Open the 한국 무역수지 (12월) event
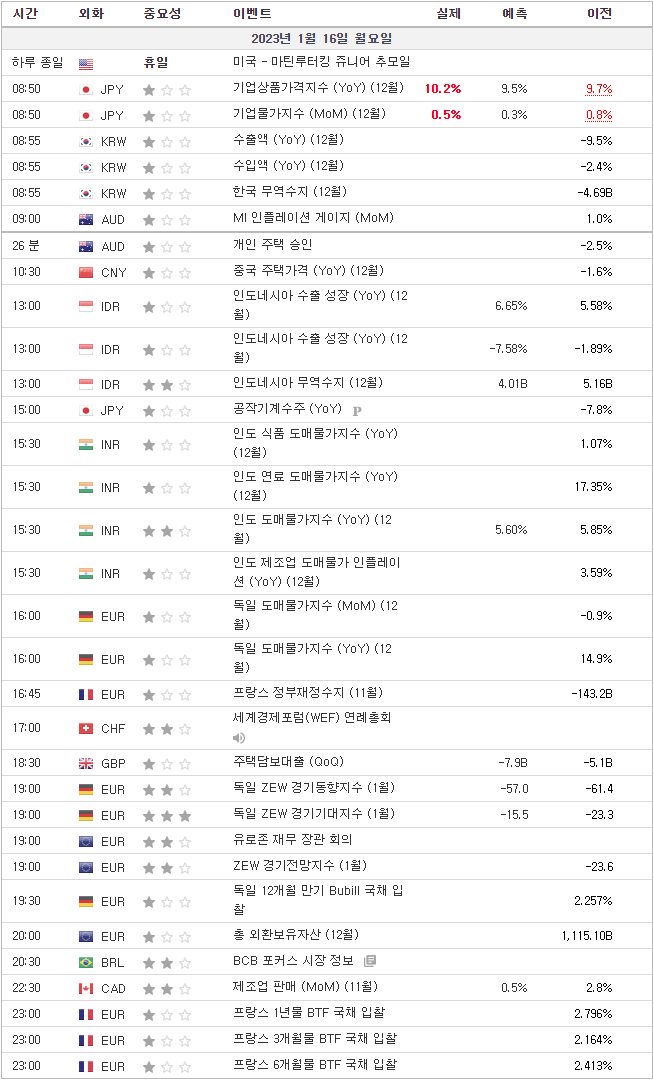This screenshot has height=1080, width=654. tap(290, 191)
